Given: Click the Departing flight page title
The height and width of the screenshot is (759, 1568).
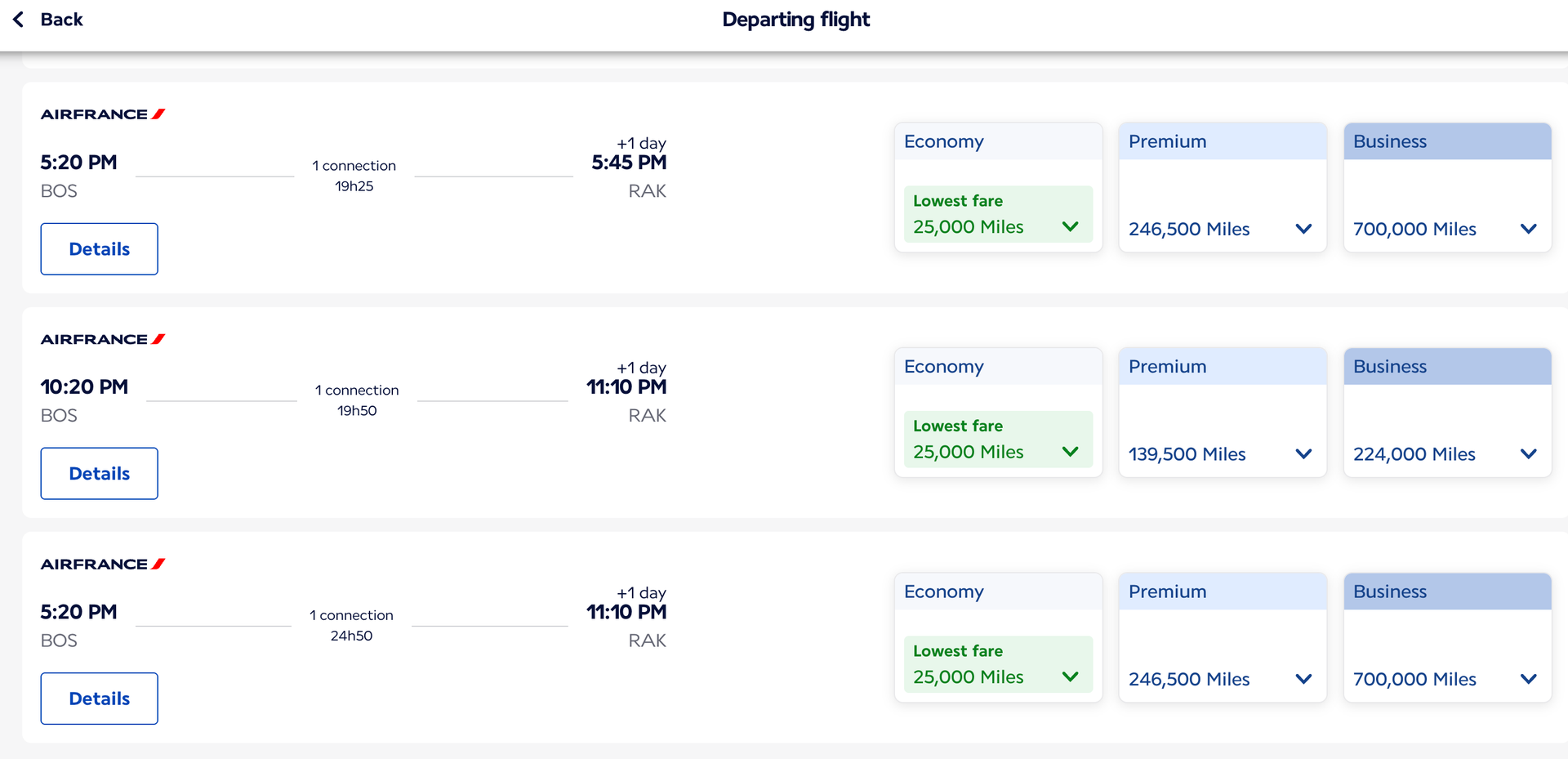Looking at the screenshot, I should 796,19.
